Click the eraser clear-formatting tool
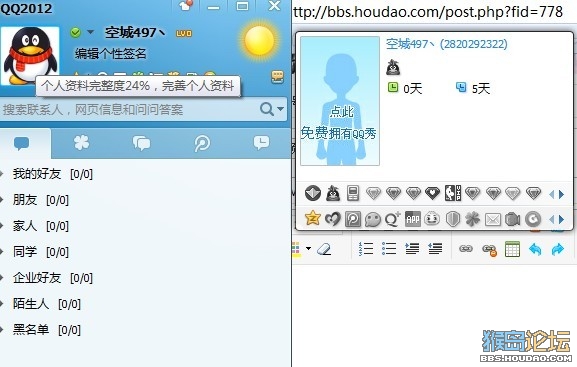Image resolution: width=577 pixels, height=367 pixels. [324, 249]
